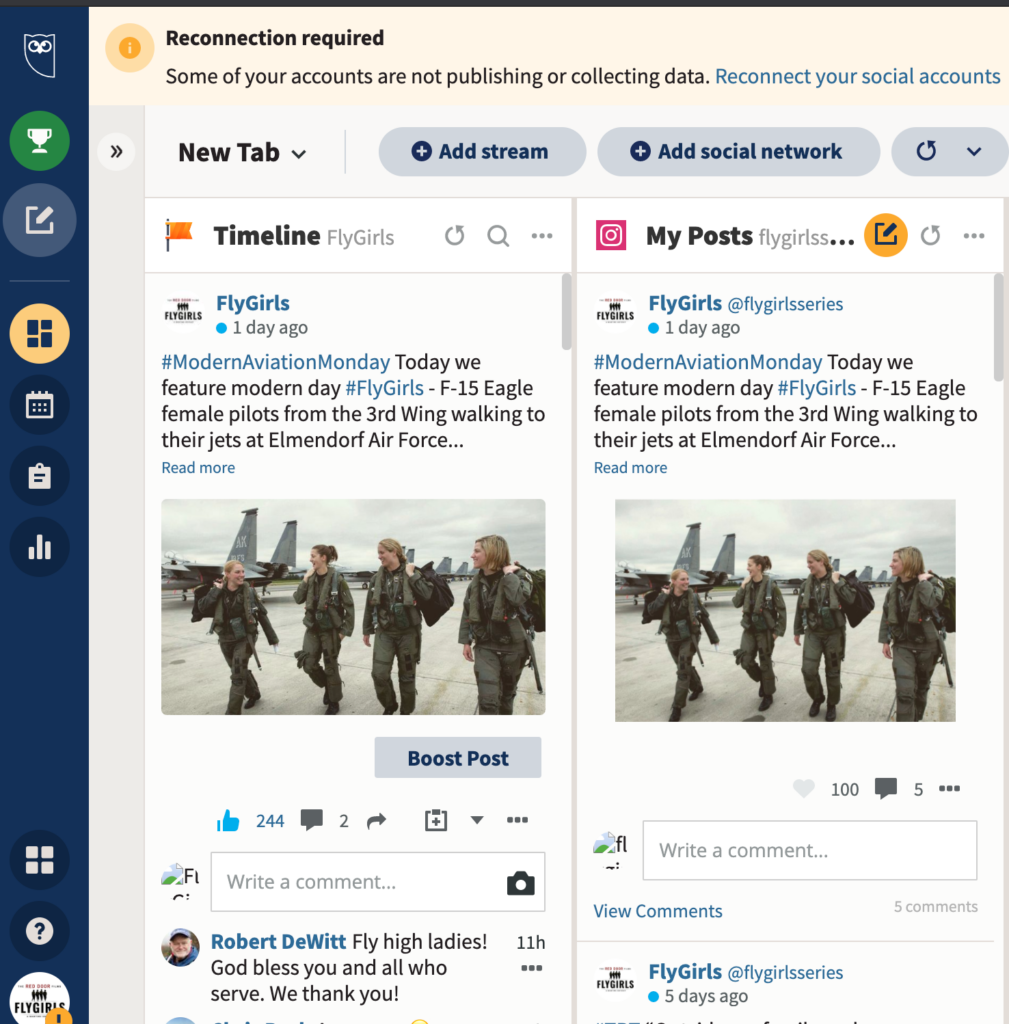Open My Posts stream more options menu

click(974, 236)
